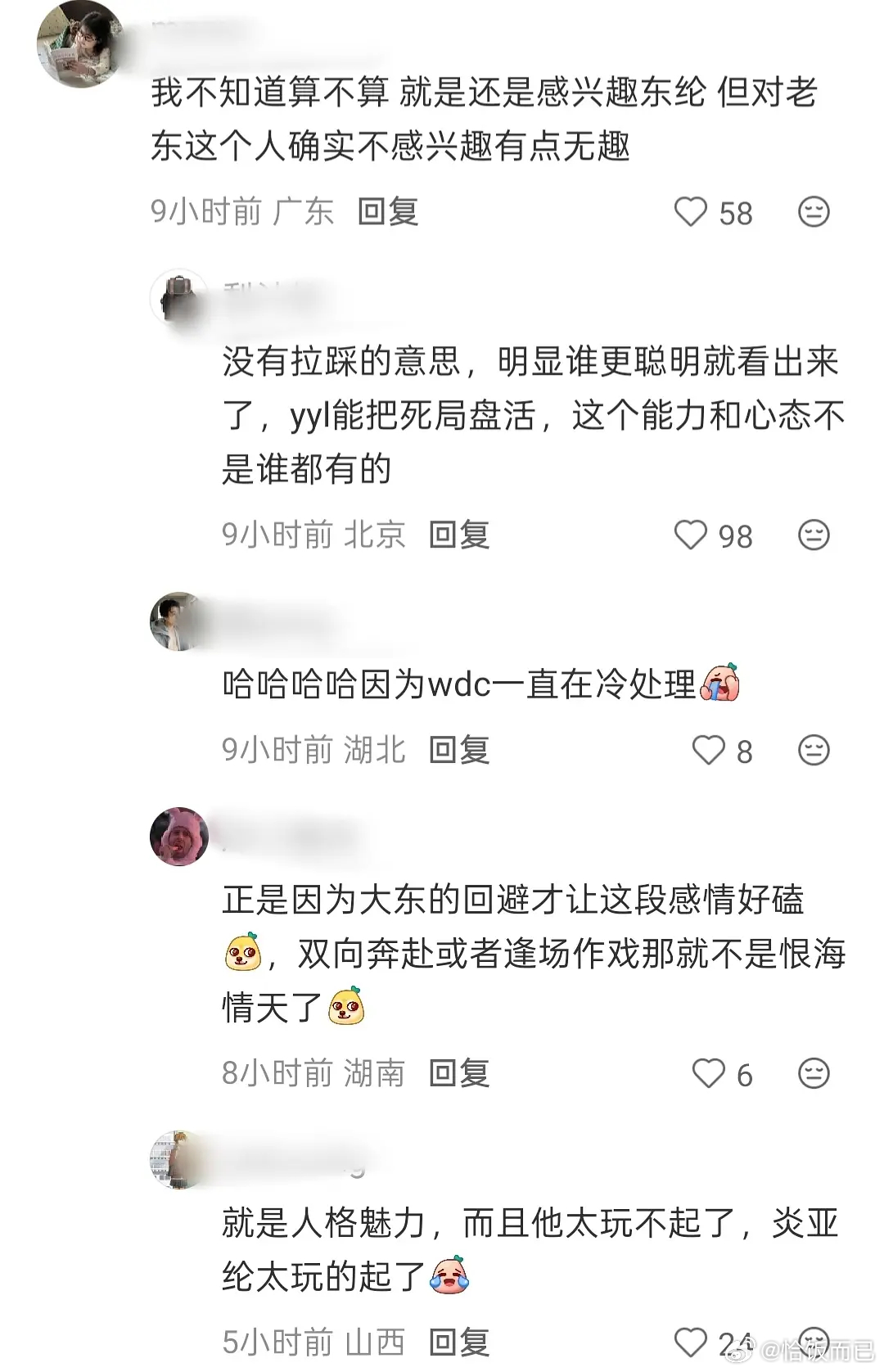The width and height of the screenshot is (884, 1372).
Task: Reply to the Shanxi comment
Action: (x=459, y=1343)
